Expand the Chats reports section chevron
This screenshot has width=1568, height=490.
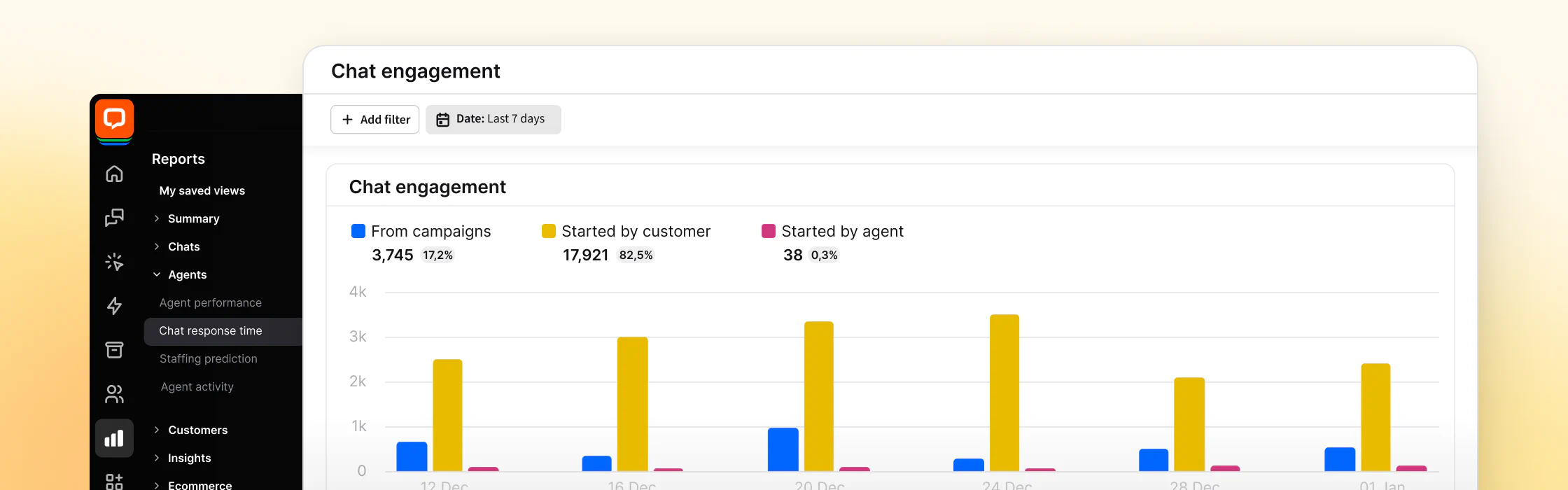click(x=157, y=246)
